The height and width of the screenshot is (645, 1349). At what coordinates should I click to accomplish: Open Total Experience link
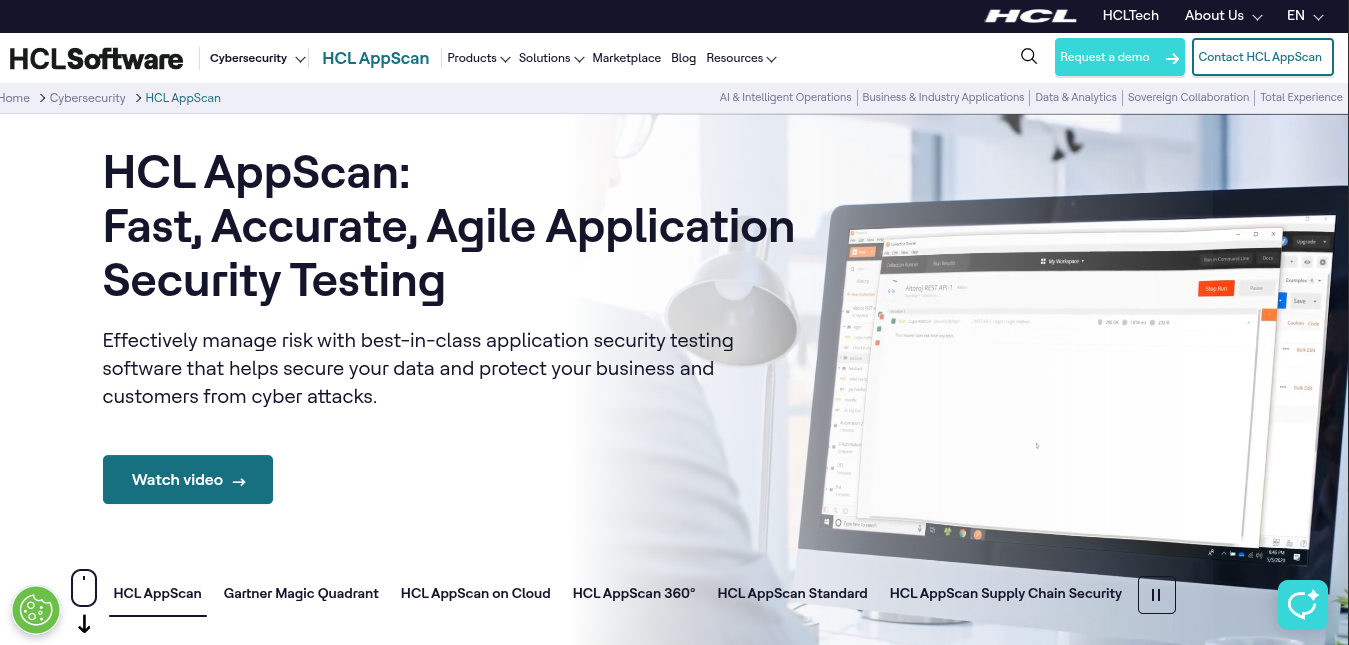coord(1301,98)
